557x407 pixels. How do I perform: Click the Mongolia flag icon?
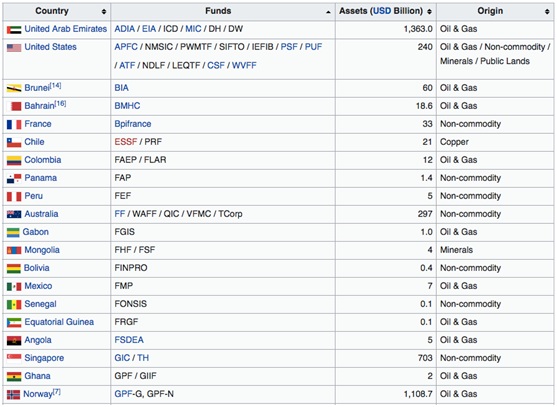pyautogui.click(x=14, y=251)
